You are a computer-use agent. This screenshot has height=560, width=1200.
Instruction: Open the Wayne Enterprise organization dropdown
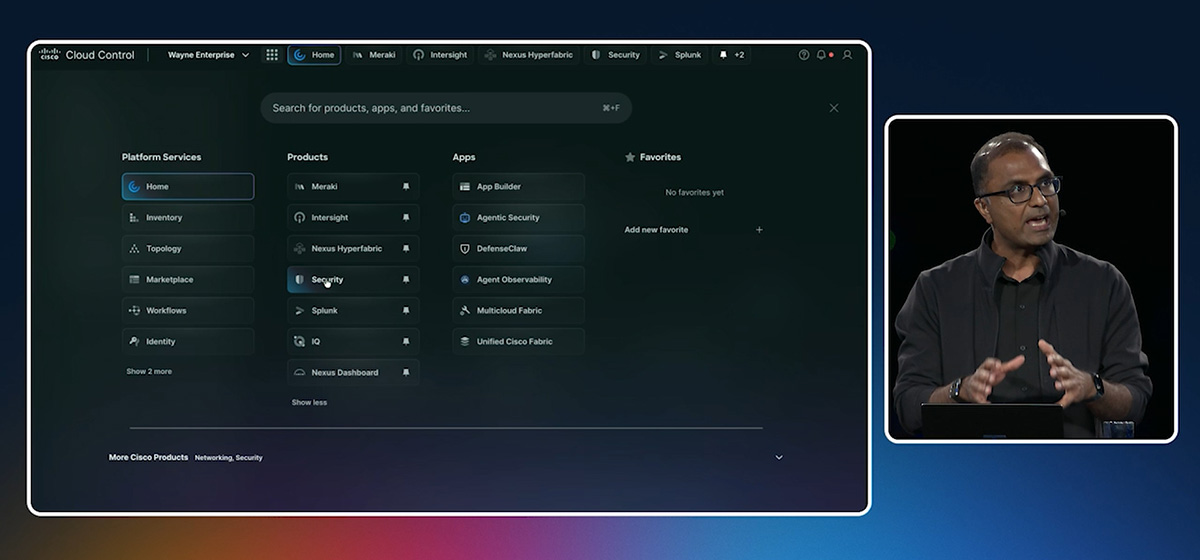click(208, 55)
